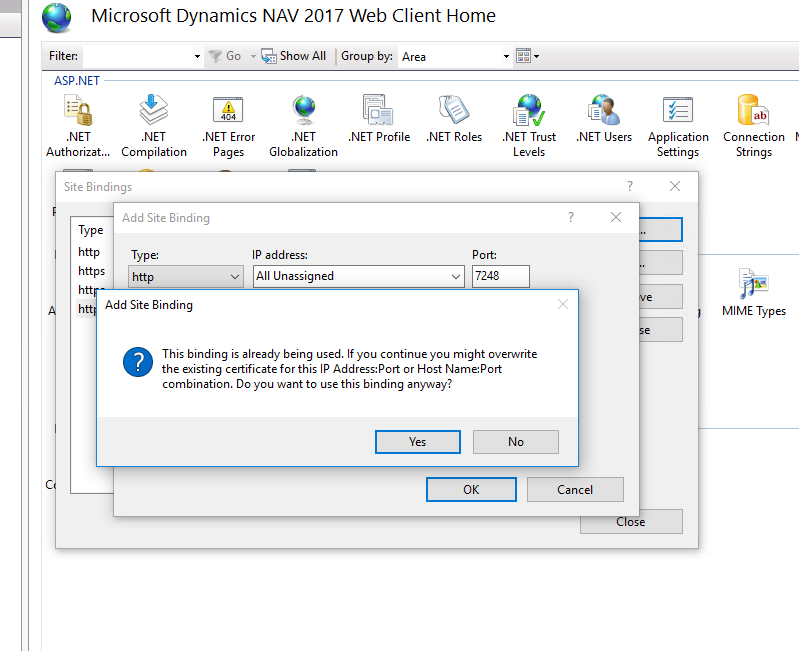Decline with the No button

tap(516, 442)
